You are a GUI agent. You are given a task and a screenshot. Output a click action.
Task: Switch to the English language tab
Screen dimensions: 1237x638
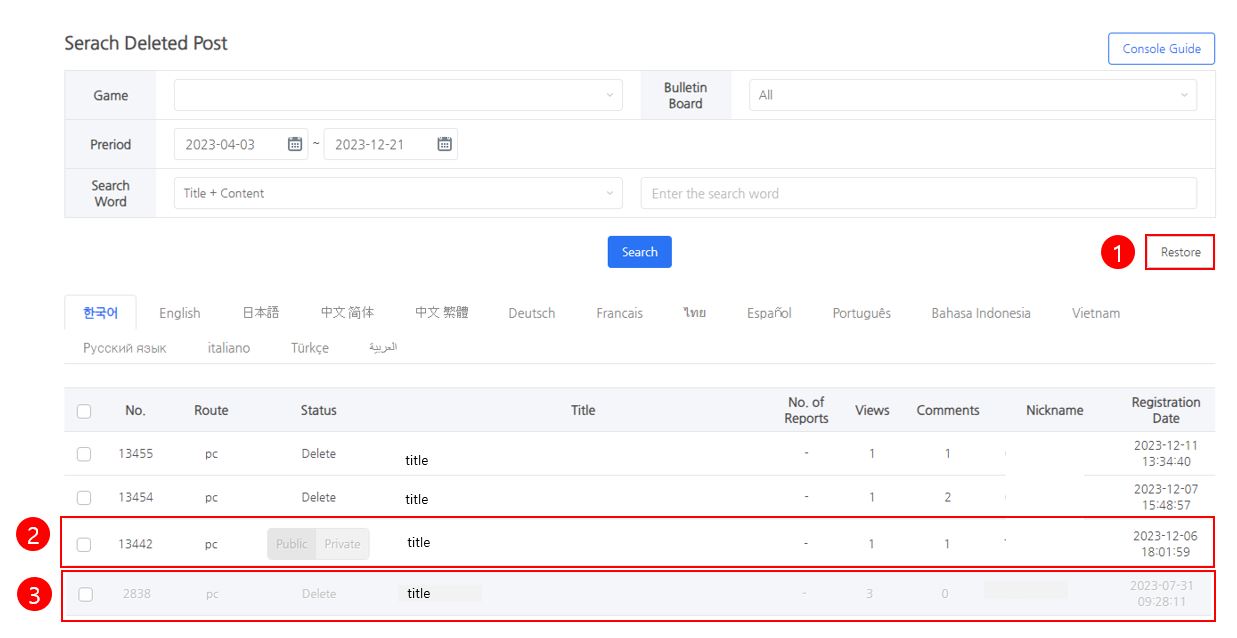(179, 312)
